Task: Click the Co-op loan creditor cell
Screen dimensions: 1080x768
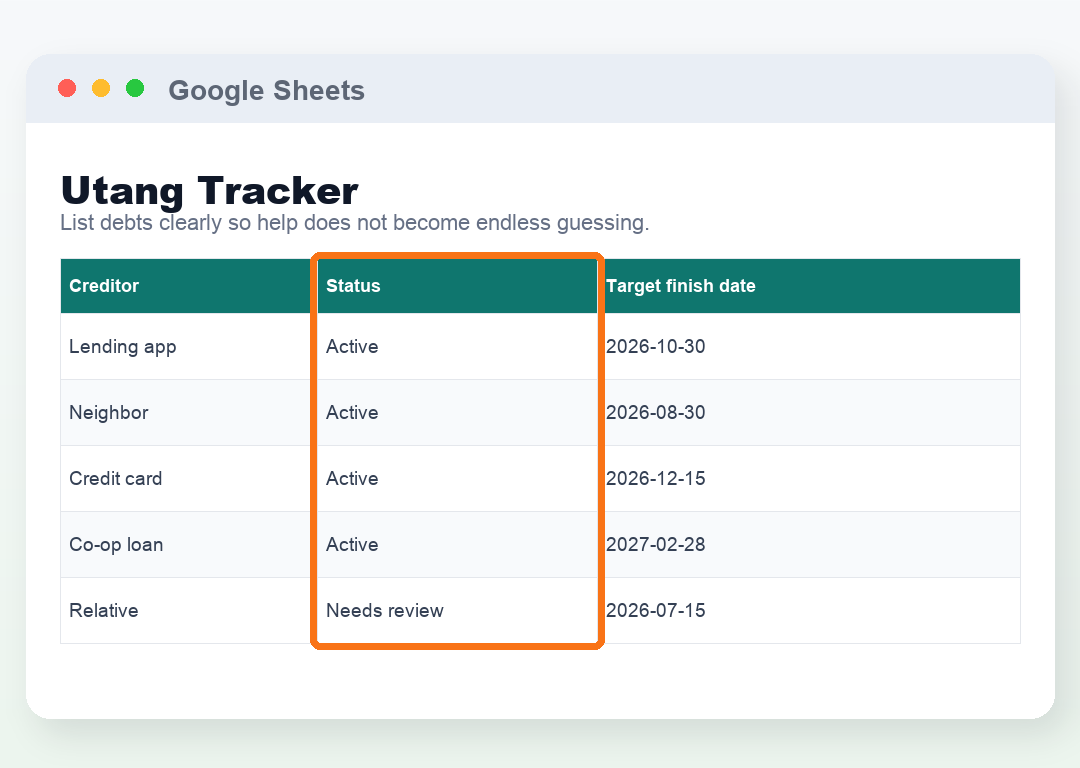Action: 189,545
